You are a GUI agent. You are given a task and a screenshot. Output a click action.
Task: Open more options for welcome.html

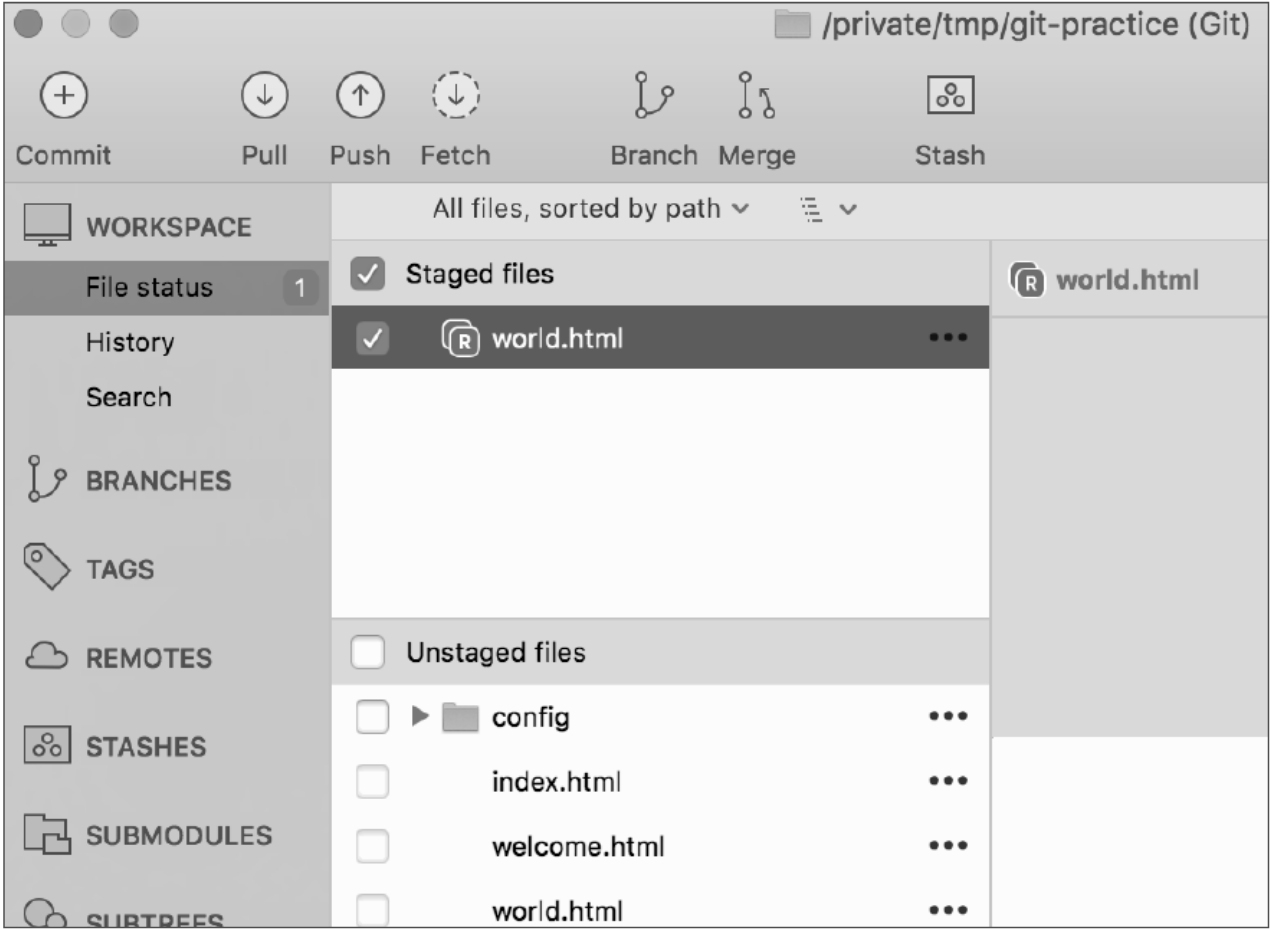pyautogui.click(x=947, y=848)
